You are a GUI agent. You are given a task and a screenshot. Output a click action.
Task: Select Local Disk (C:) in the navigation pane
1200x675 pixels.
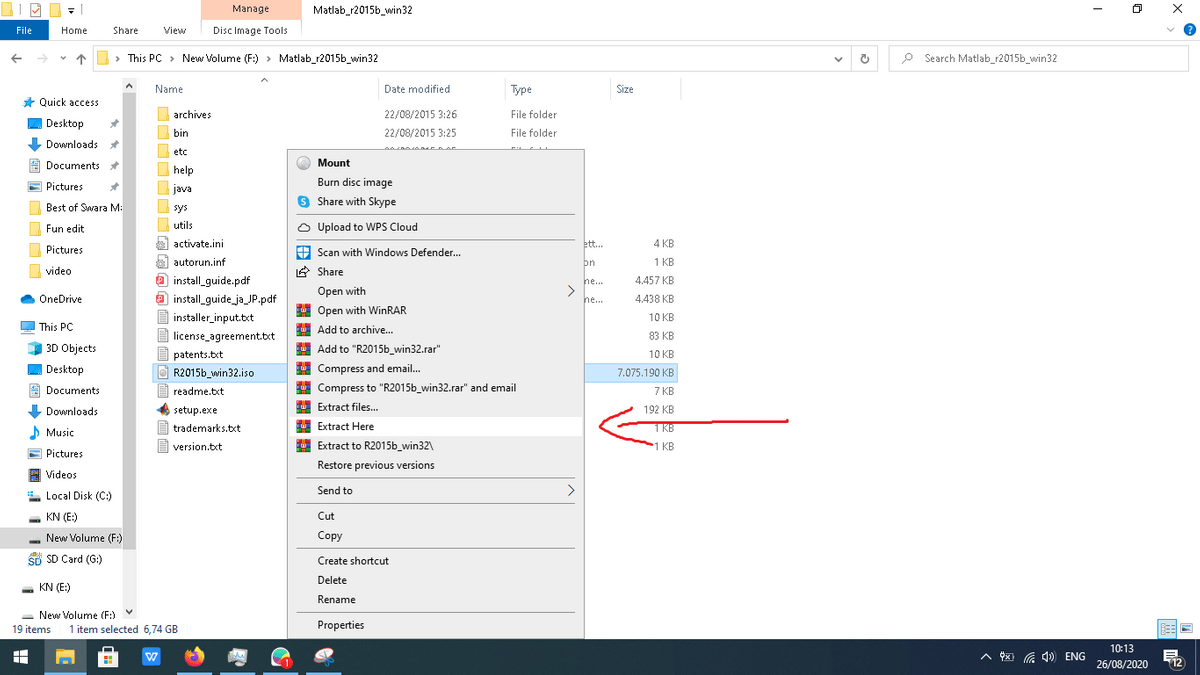point(78,496)
